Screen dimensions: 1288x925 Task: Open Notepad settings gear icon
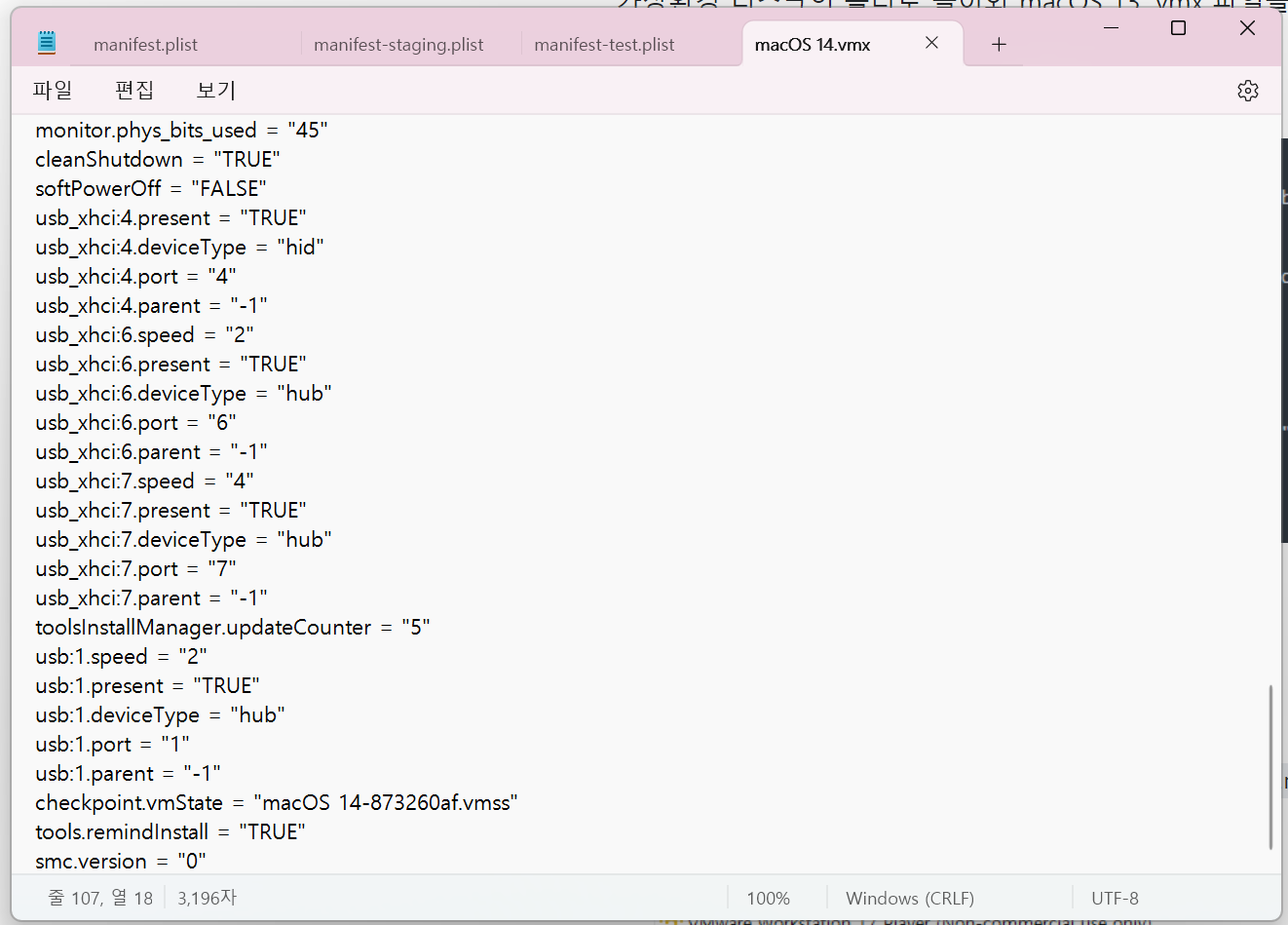pos(1248,91)
